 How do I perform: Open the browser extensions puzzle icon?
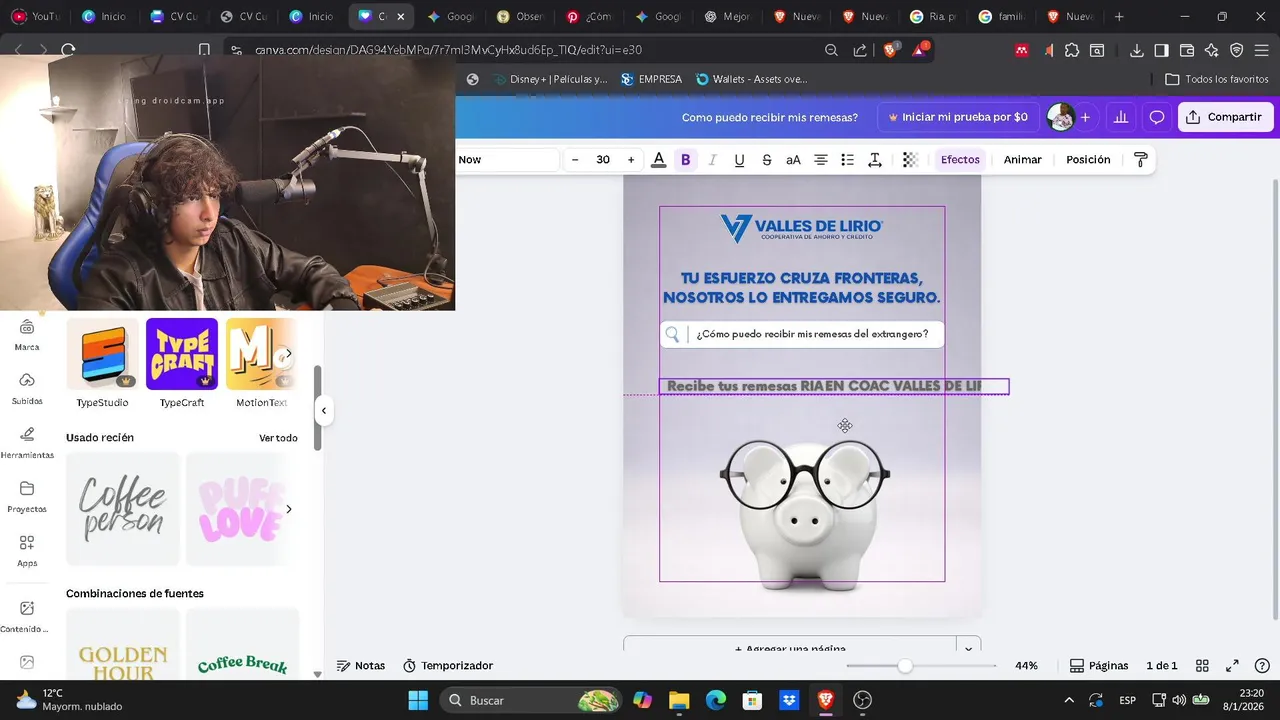(x=1072, y=50)
